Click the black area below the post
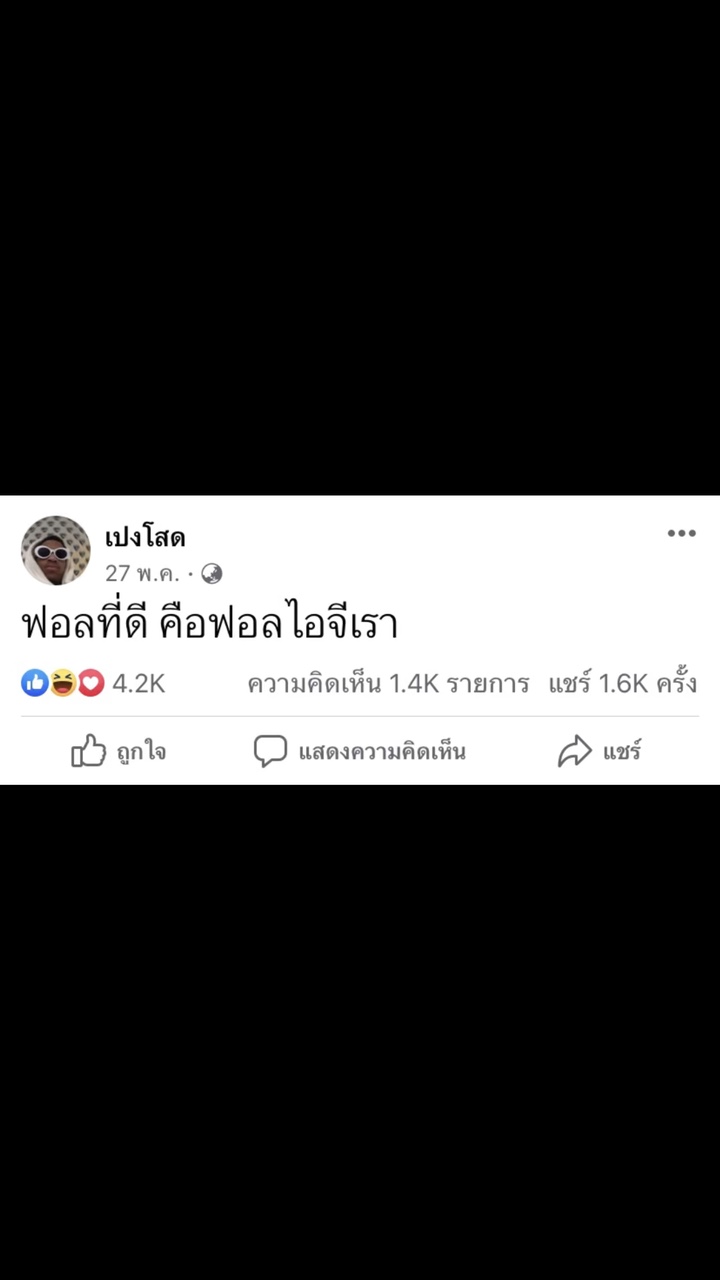The width and height of the screenshot is (720, 1280). coord(360,1032)
